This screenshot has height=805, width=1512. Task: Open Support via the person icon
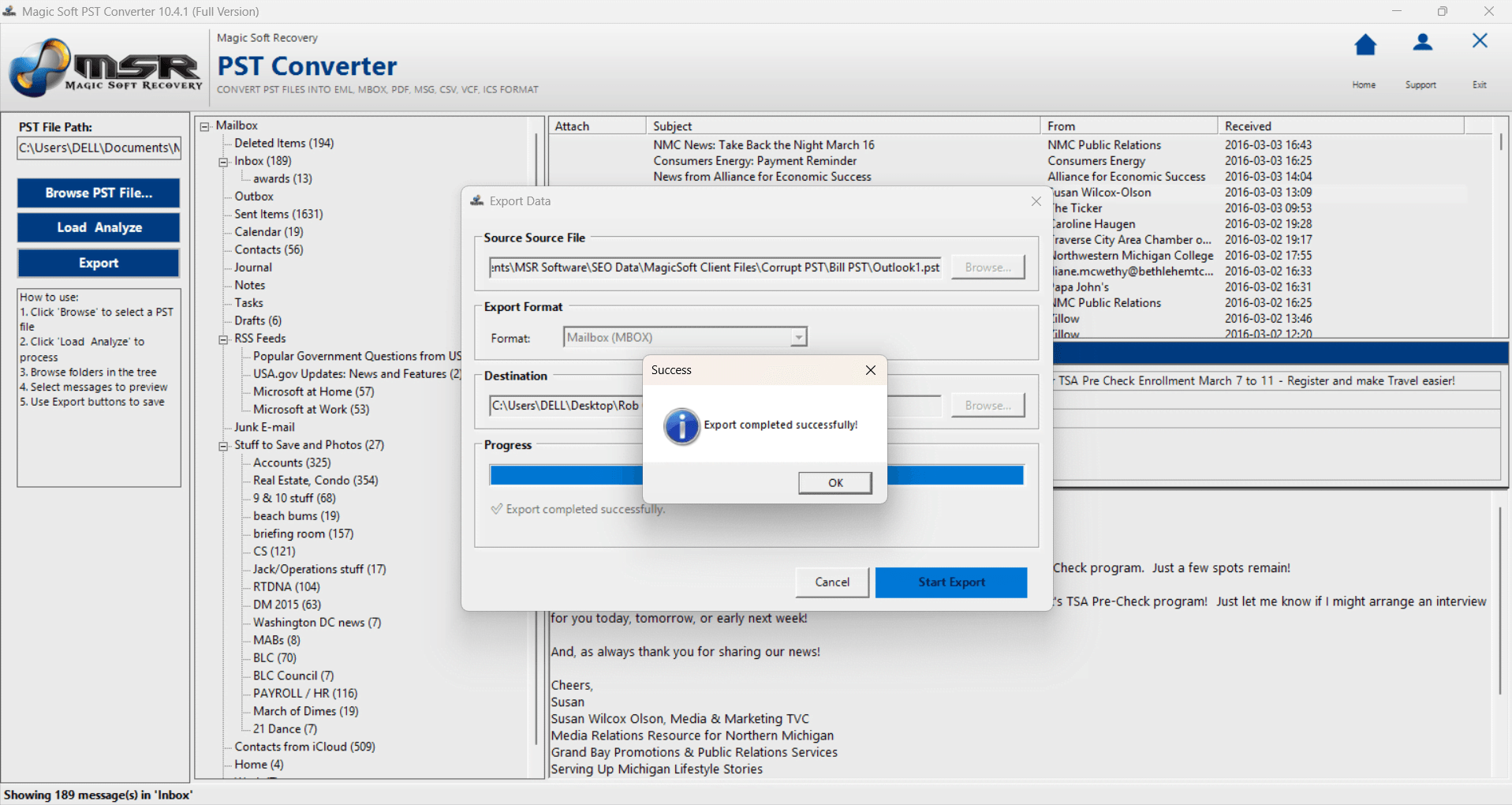point(1422,43)
